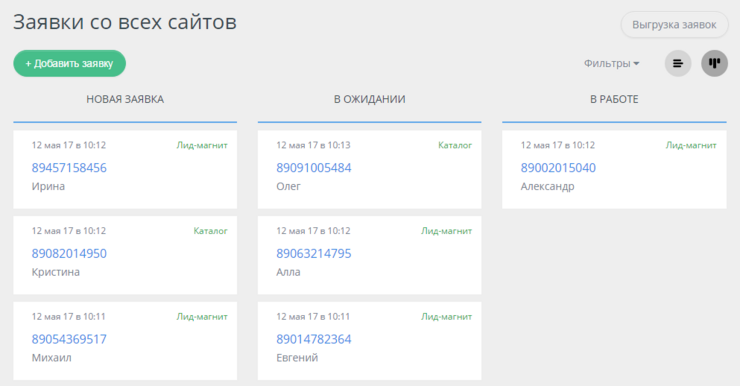Click Лид-магнит tag on Евгений card
The image size is (740, 386).
pos(446,317)
